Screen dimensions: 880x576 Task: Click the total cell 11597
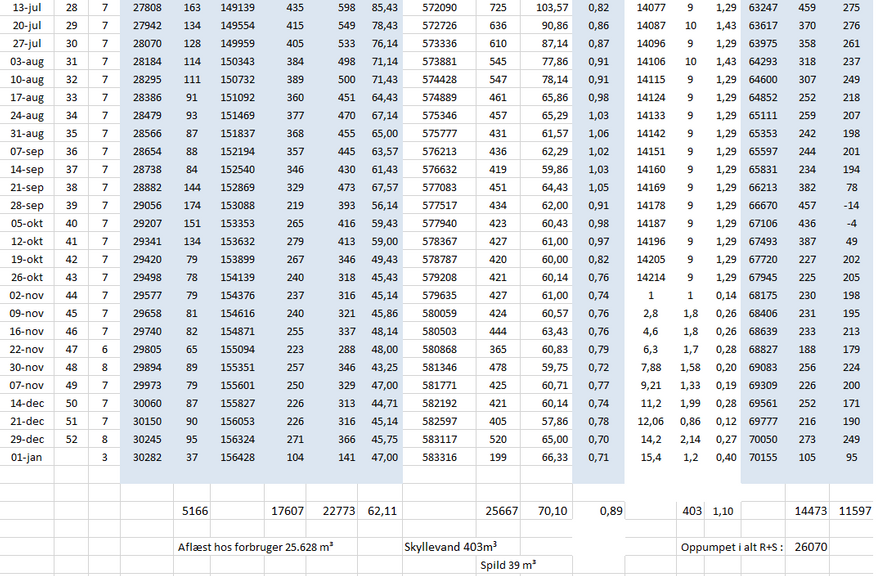[855, 511]
